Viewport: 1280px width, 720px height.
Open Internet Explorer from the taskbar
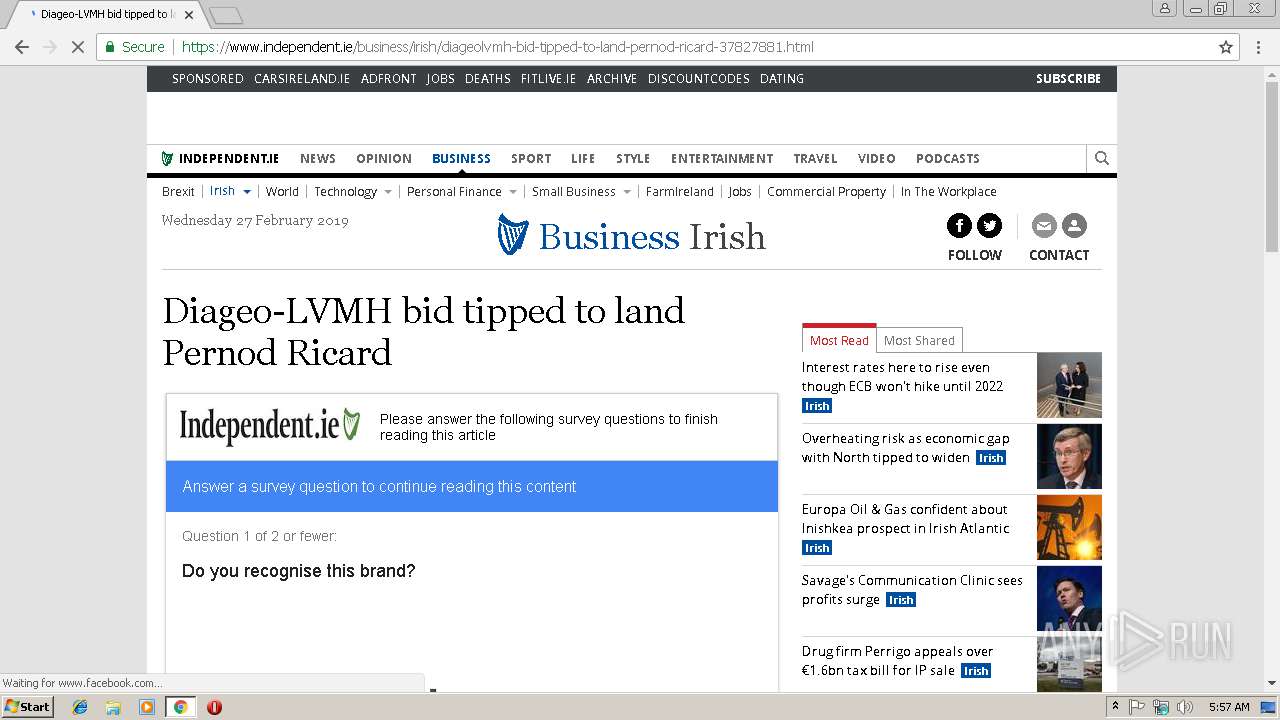[80, 707]
